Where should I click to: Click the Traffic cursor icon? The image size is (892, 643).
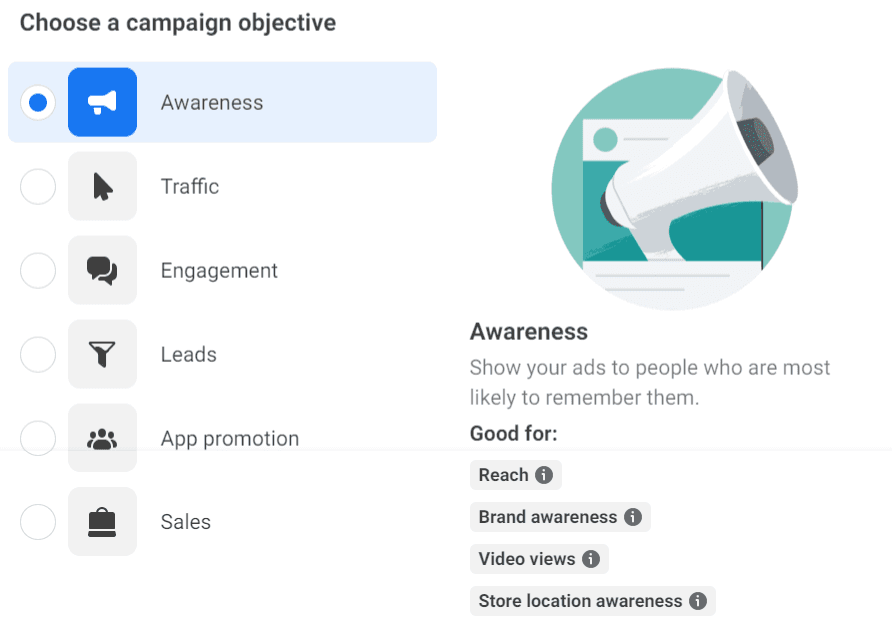coord(102,186)
